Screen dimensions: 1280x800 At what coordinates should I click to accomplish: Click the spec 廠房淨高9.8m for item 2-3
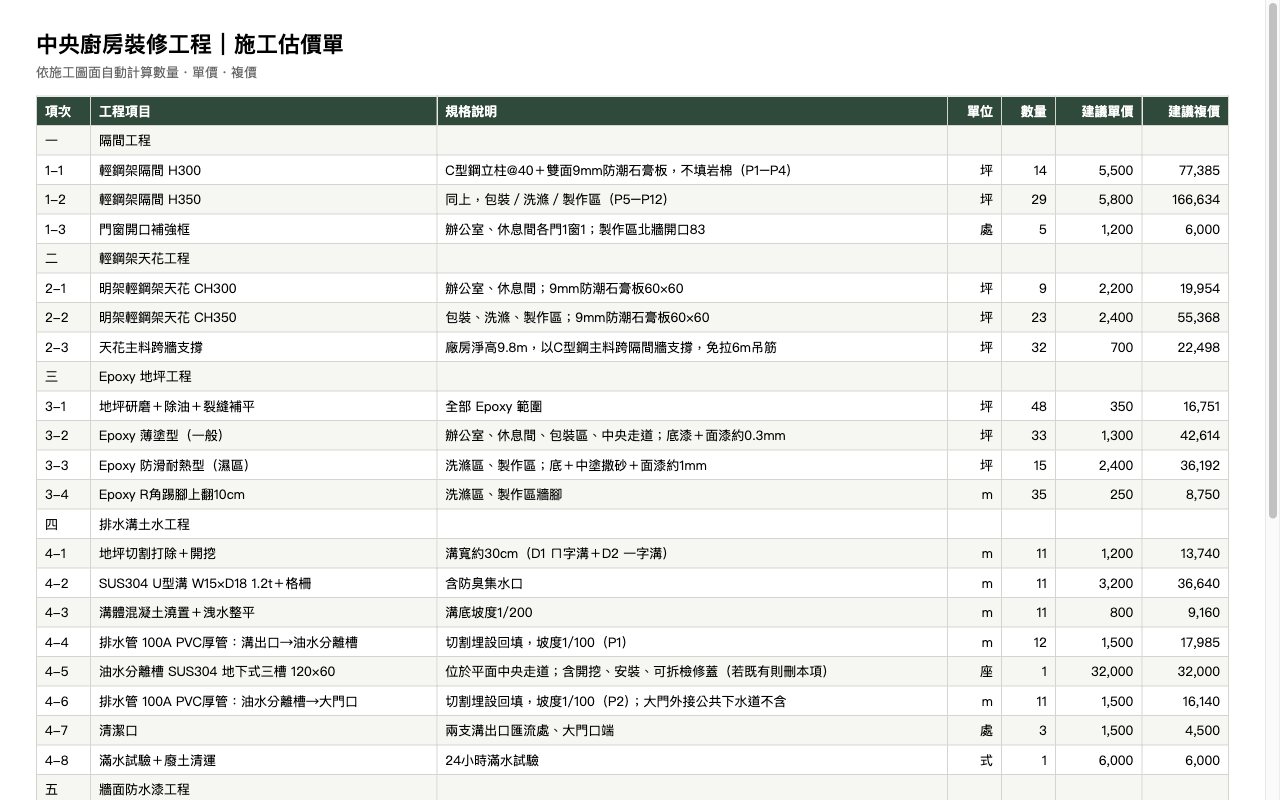coord(492,347)
